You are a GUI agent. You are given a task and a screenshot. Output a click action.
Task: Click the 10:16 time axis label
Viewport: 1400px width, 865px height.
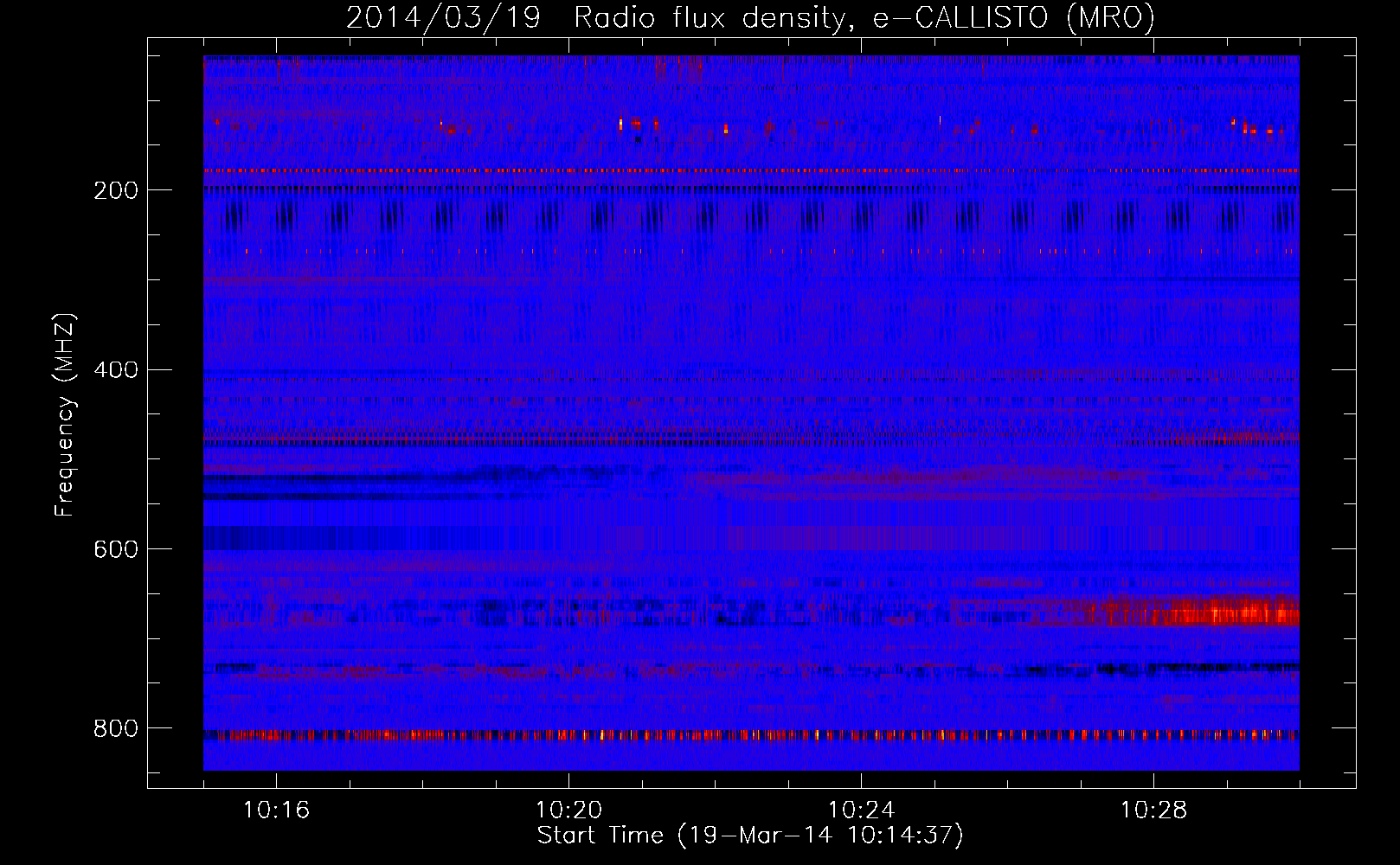[276, 811]
